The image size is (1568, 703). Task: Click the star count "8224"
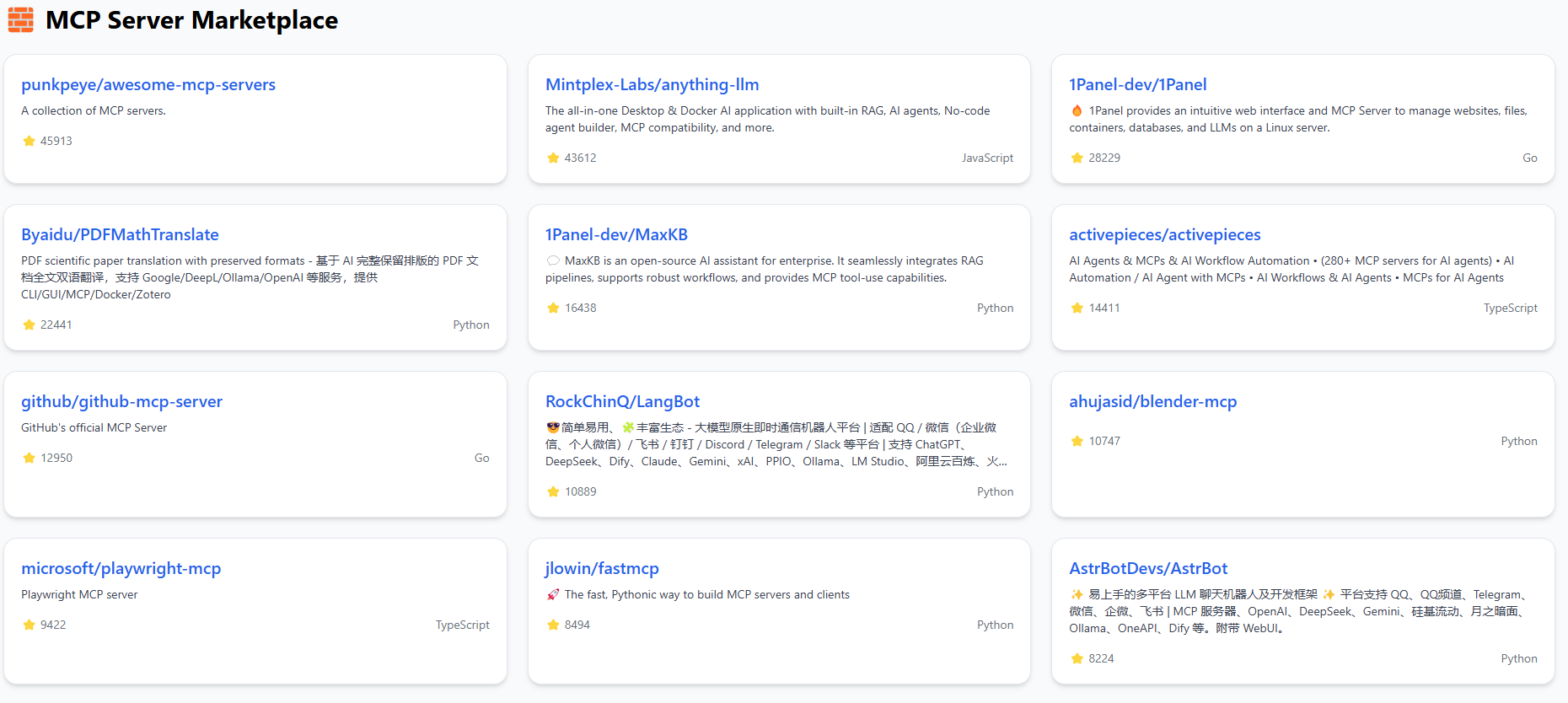click(x=1101, y=658)
